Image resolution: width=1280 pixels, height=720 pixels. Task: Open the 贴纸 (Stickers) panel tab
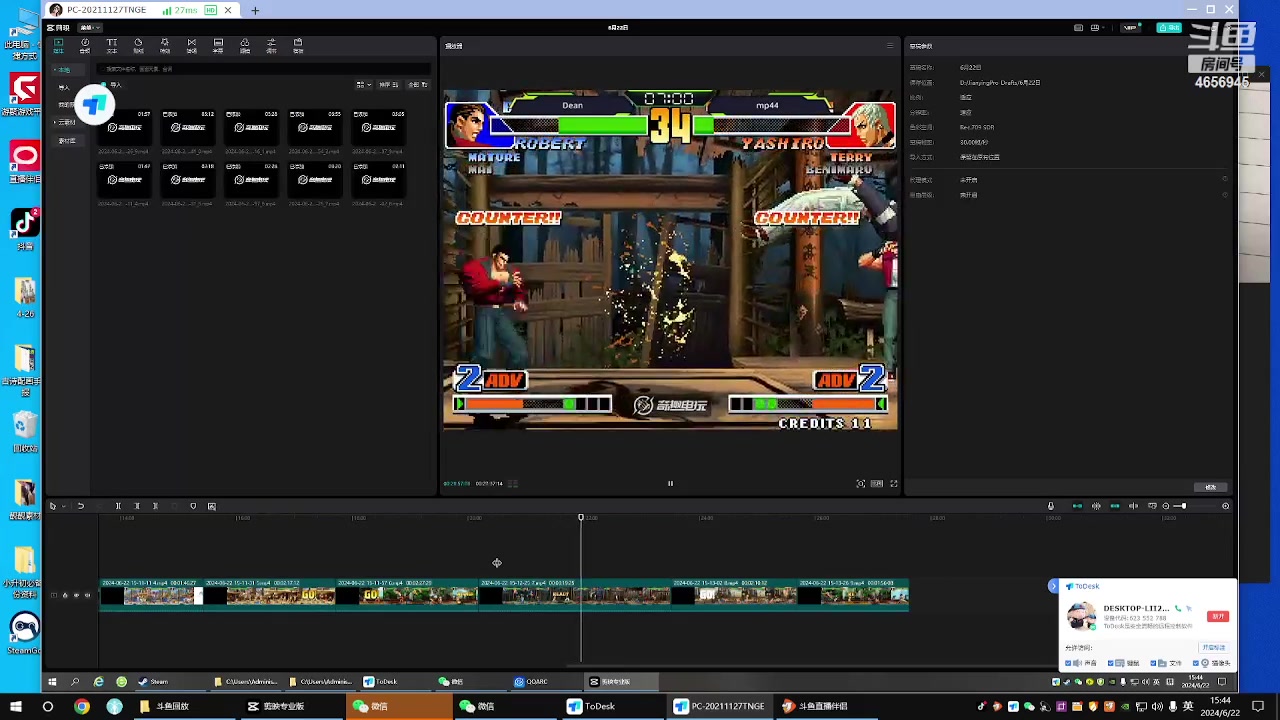(138, 45)
